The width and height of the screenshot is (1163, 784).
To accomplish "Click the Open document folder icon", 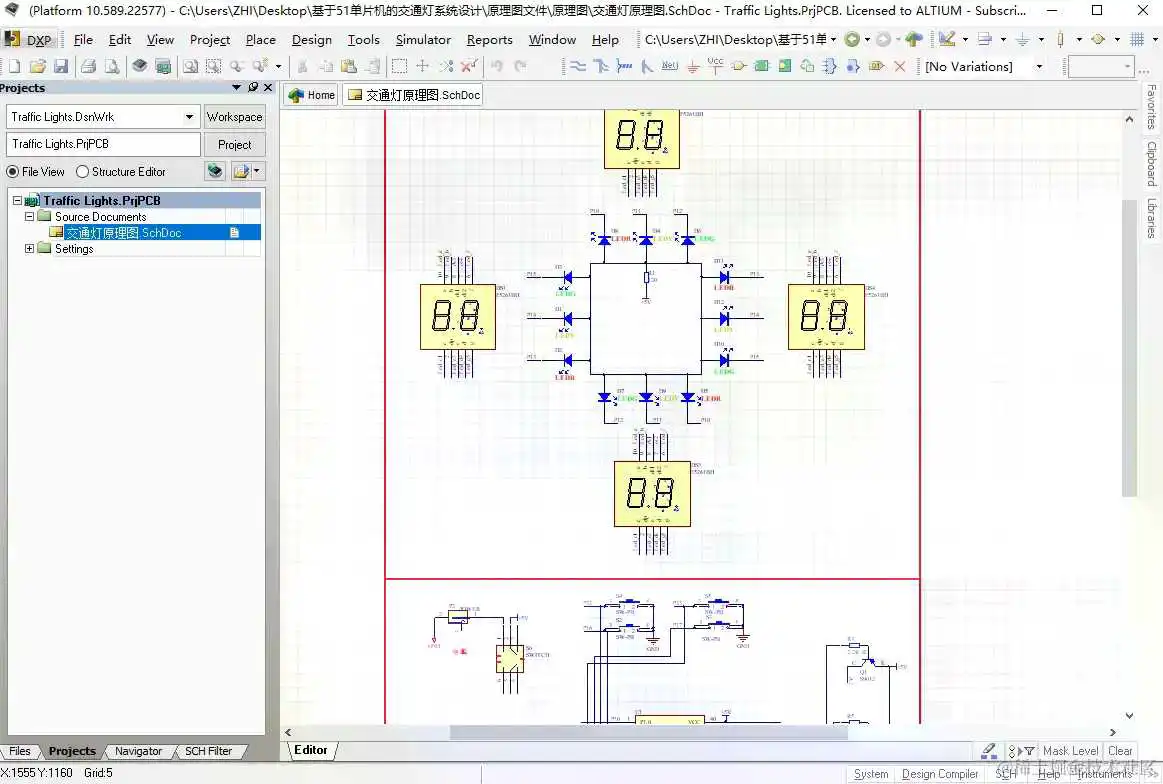I will 37,66.
